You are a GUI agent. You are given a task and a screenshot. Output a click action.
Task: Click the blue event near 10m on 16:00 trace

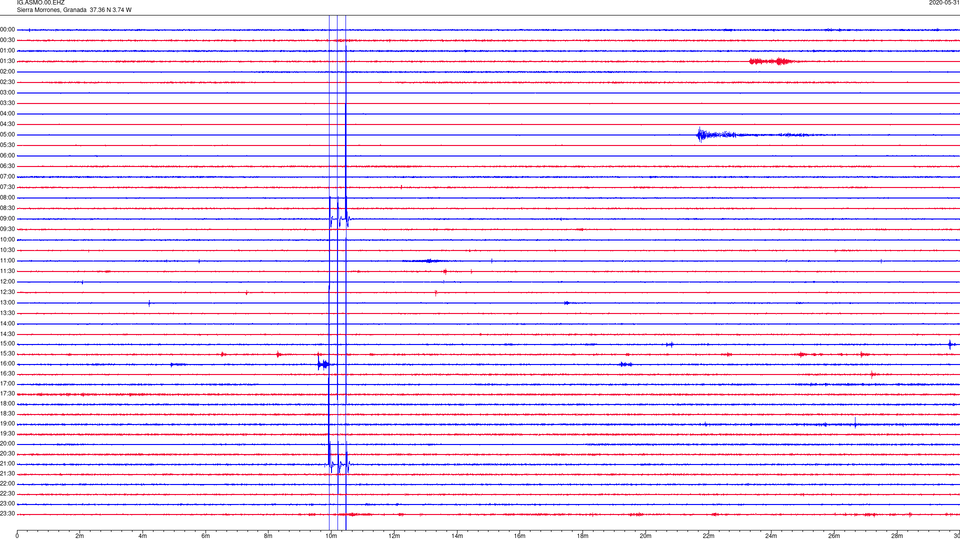point(323,364)
